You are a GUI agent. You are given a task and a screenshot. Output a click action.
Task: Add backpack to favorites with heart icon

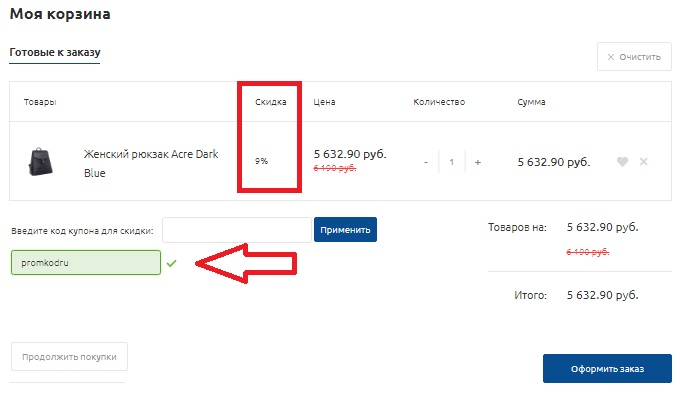(x=622, y=162)
